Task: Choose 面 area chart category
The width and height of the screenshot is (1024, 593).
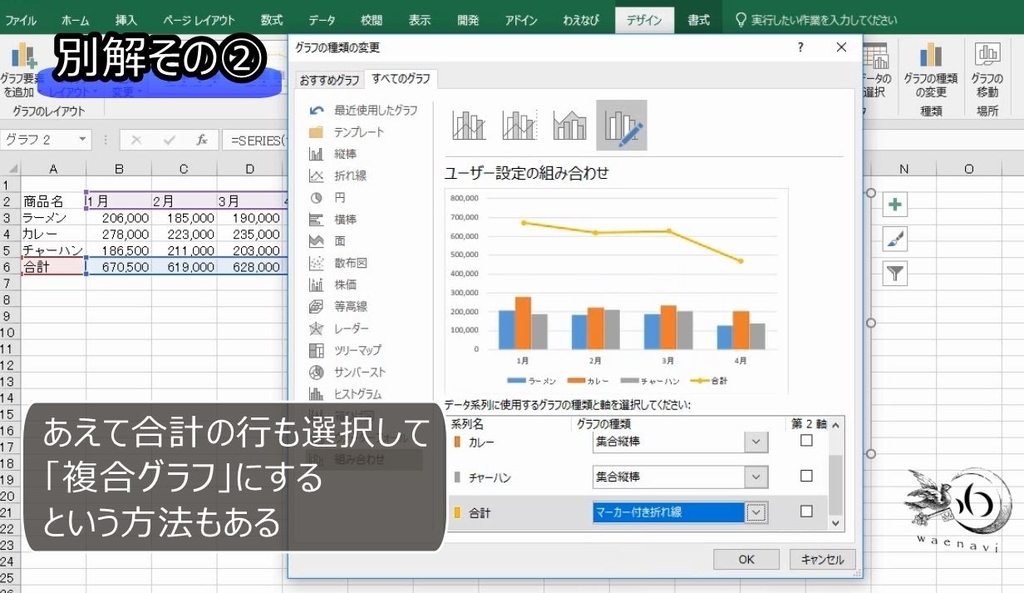Action: 327,241
